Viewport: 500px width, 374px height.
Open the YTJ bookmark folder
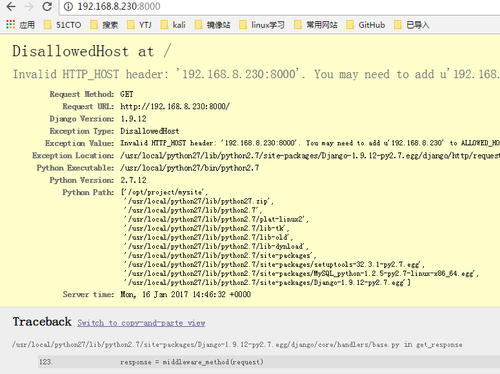tap(139, 25)
